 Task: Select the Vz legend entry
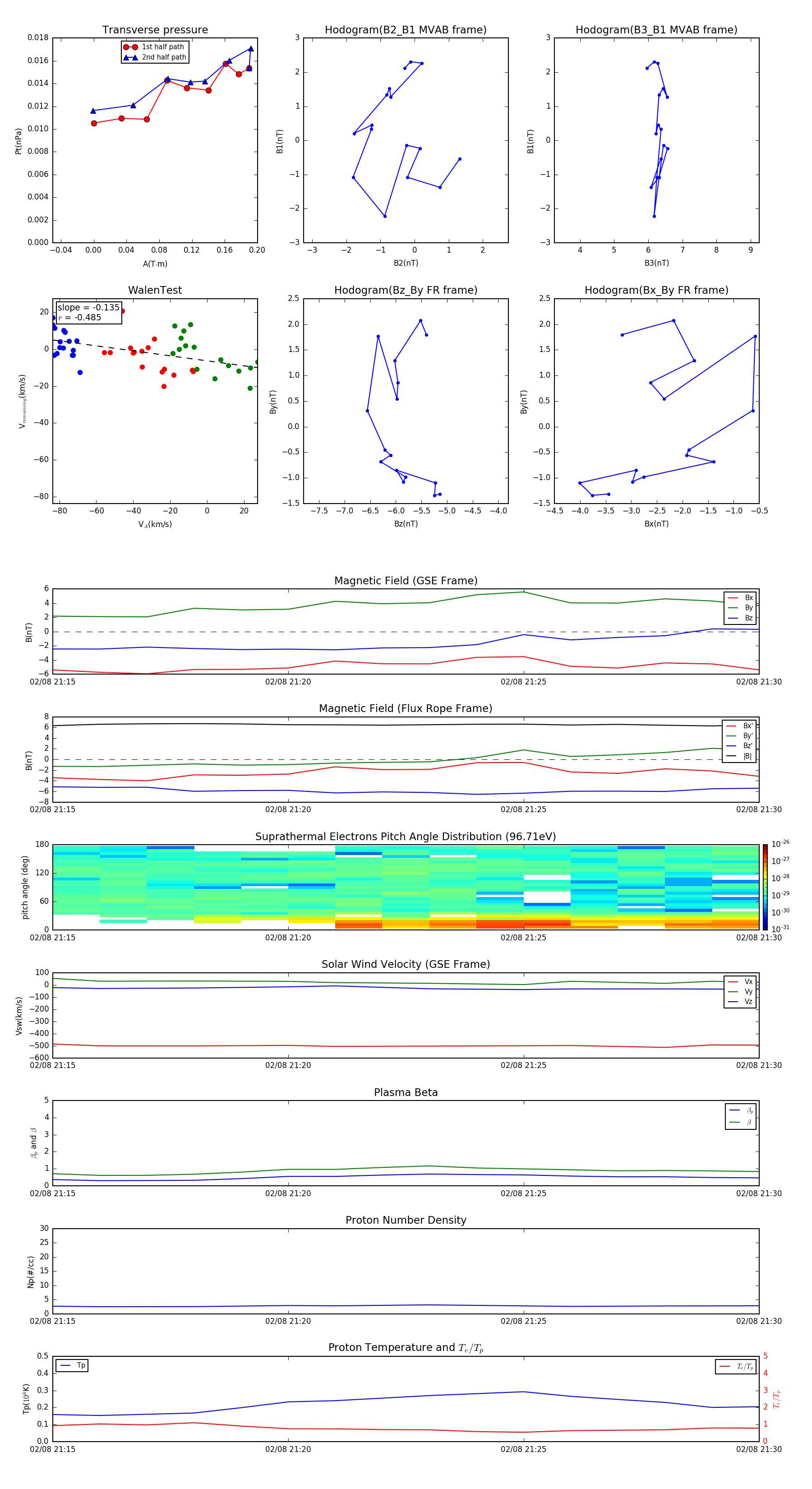(x=740, y=1002)
